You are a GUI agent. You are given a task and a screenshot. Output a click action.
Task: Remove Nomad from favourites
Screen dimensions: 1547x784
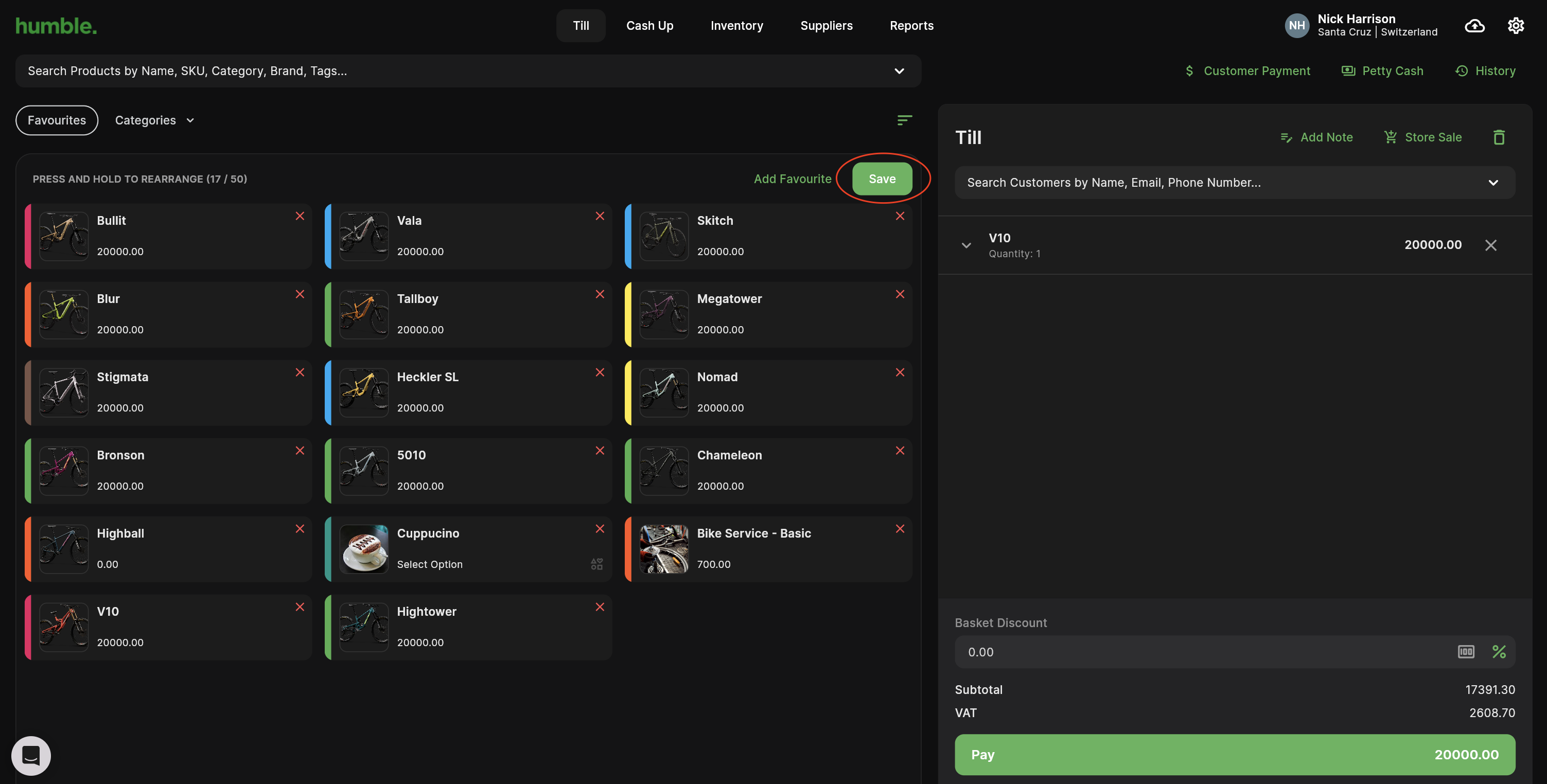(x=900, y=372)
